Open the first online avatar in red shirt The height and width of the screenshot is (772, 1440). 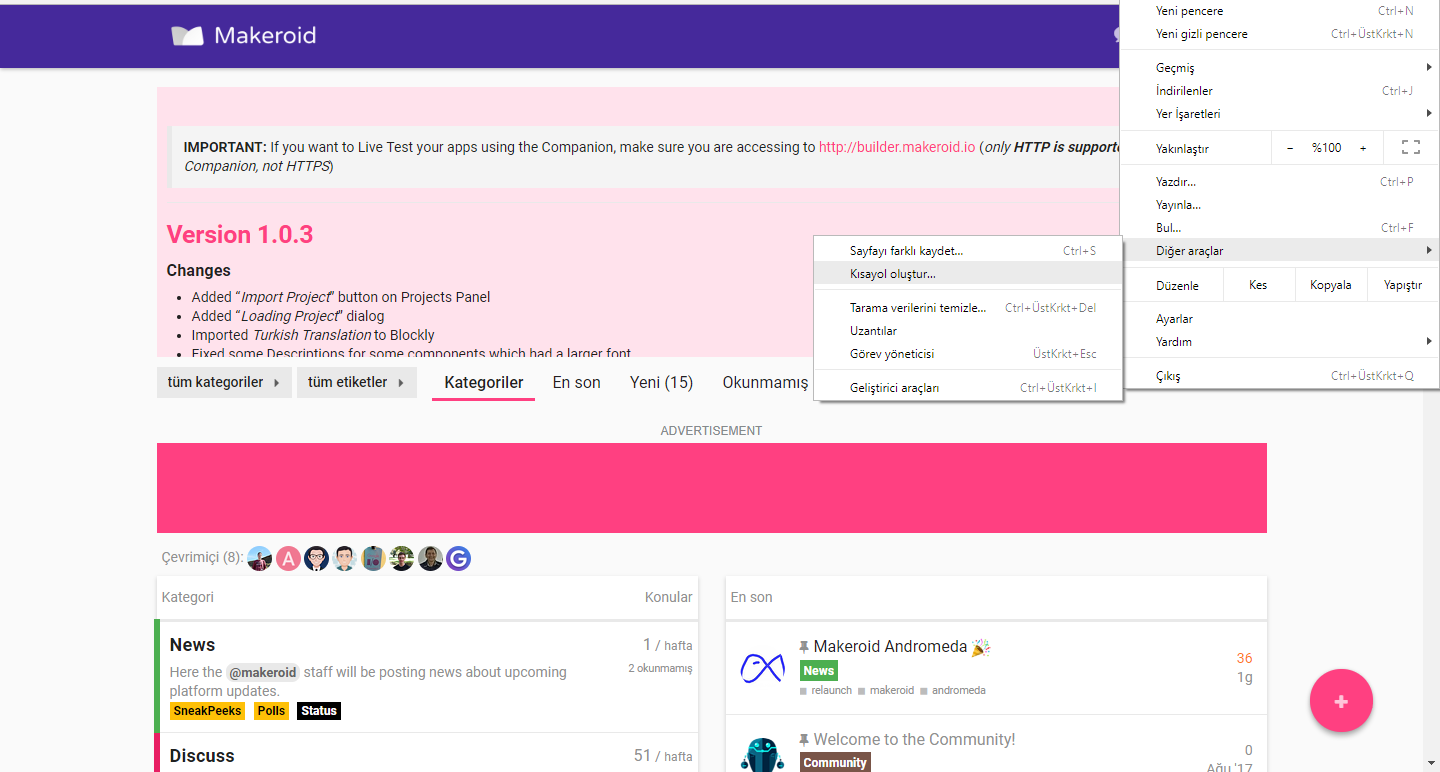[x=260, y=559]
